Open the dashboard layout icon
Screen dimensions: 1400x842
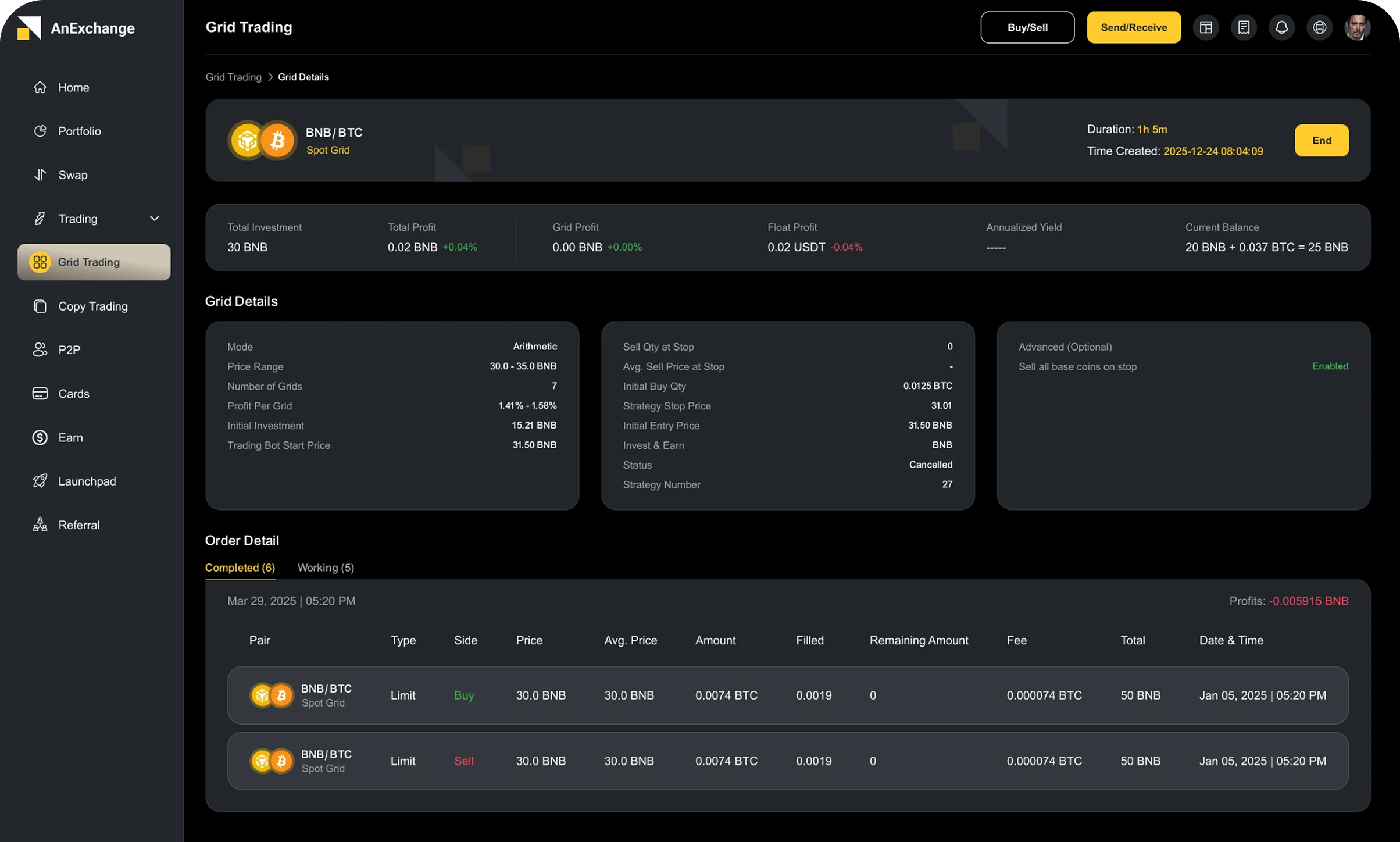point(1206,27)
